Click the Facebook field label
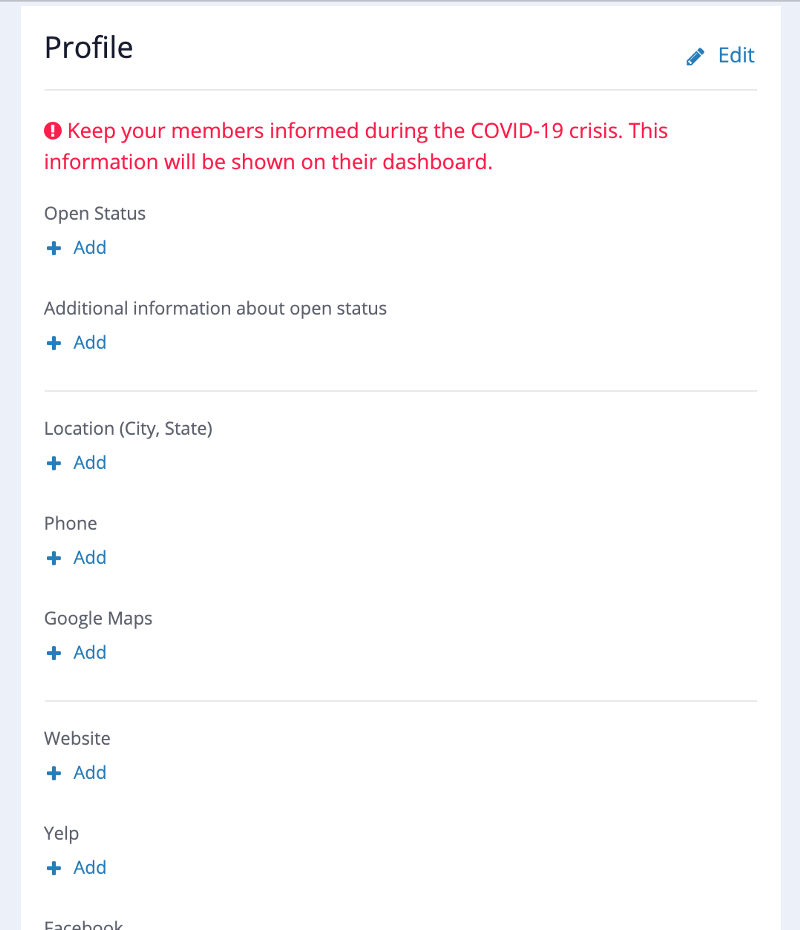Screen dimensions: 800x930 pos(84,924)
